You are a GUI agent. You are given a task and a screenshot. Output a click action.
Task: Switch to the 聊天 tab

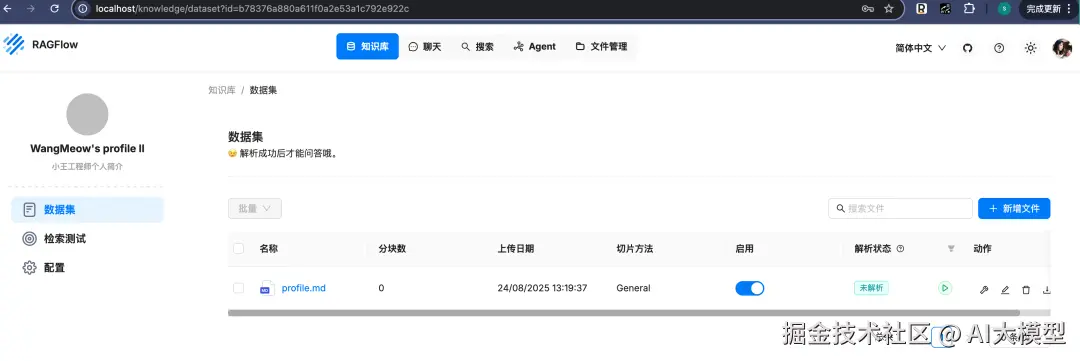pyautogui.click(x=425, y=46)
